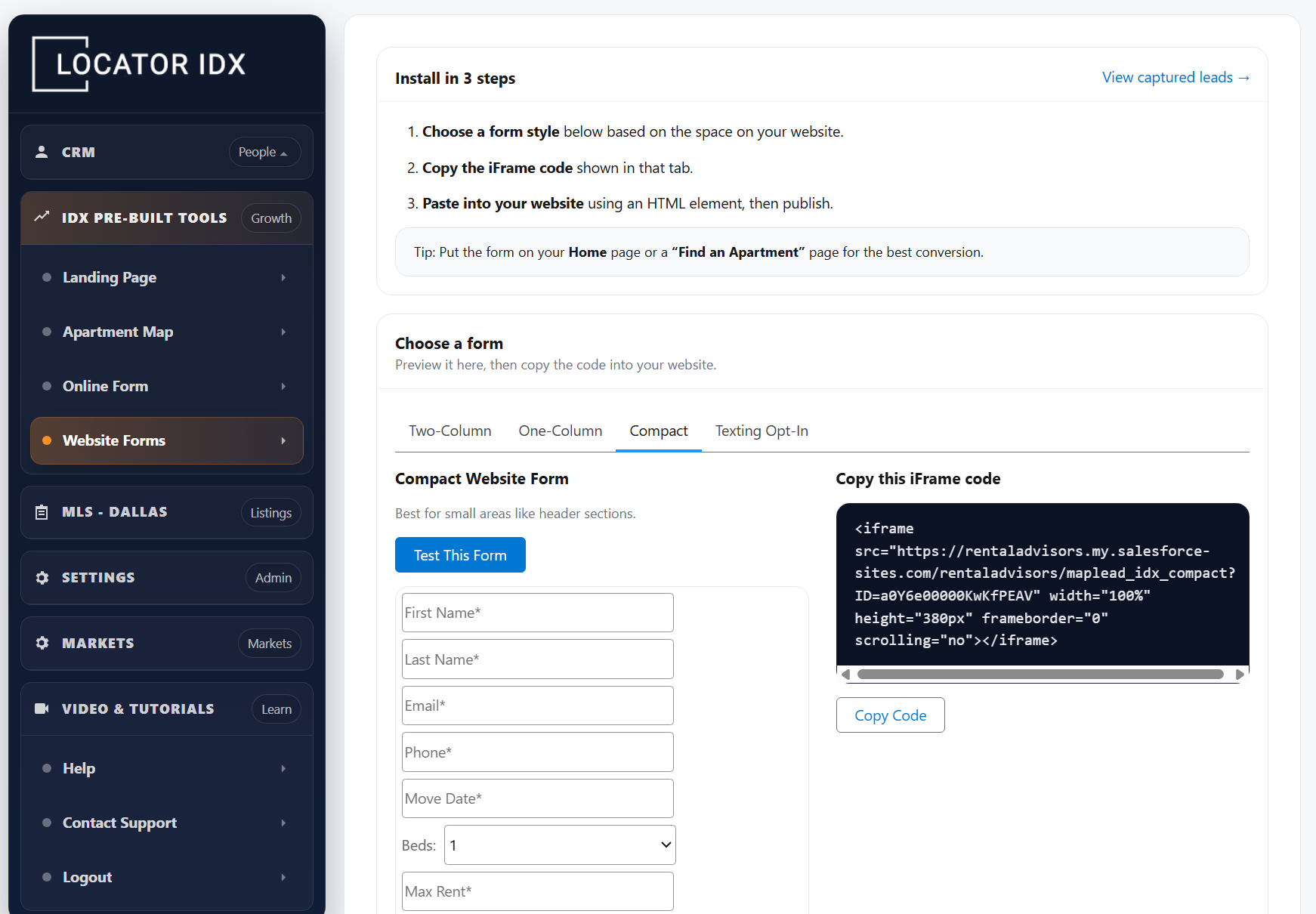1316x914 pixels.
Task: Click the bullet dot beside Help
Action: pos(47,768)
